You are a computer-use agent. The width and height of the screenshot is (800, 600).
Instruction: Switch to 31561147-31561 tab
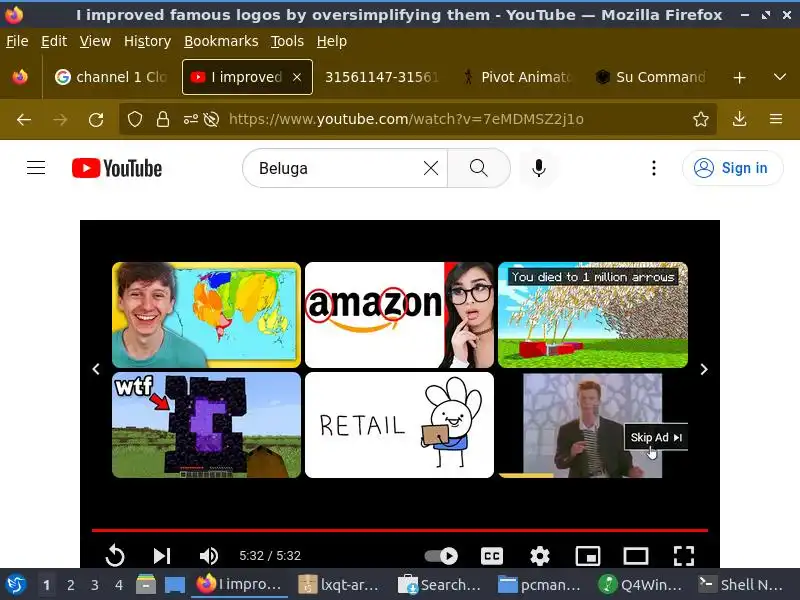(382, 77)
